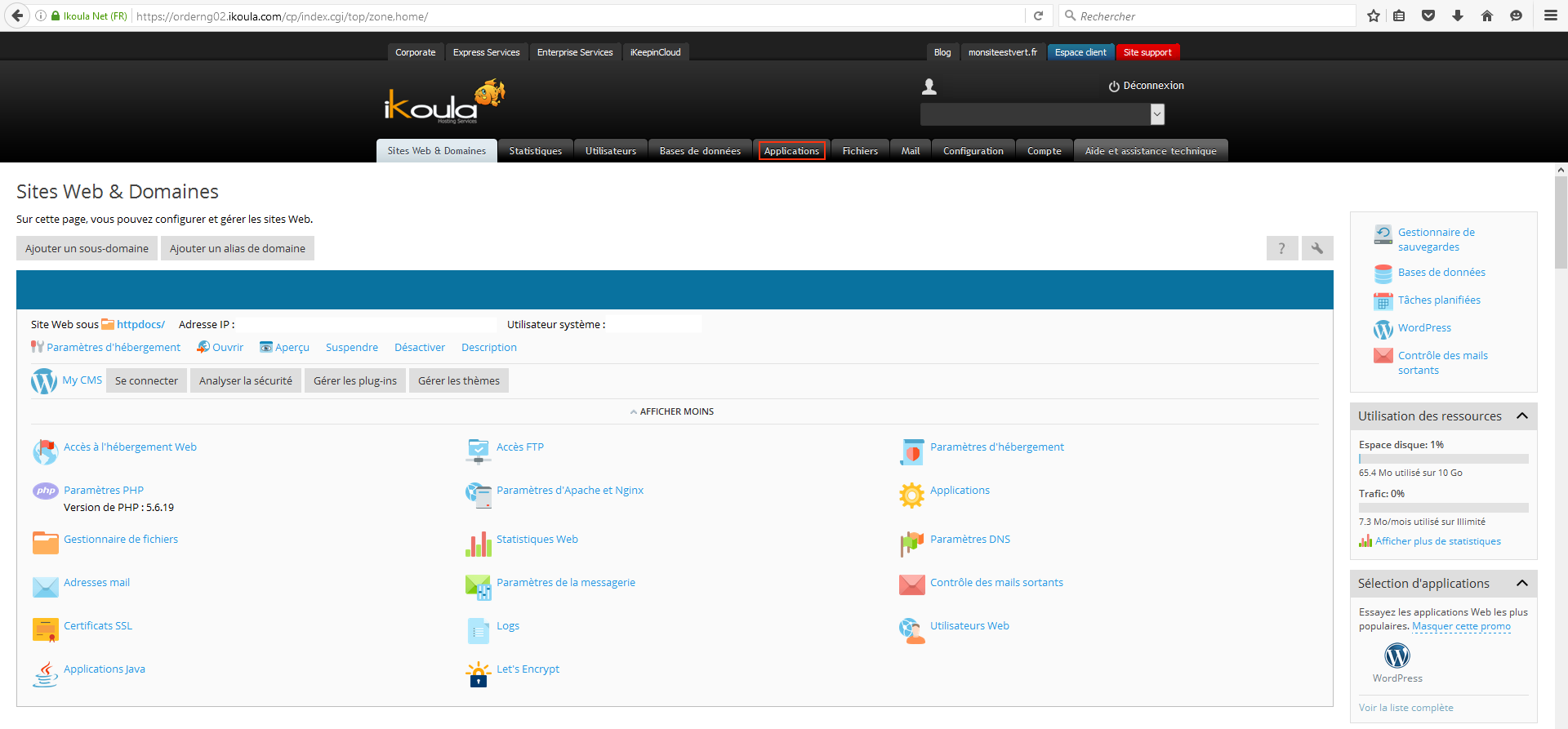The image size is (1568, 729).
Task: Click the wrench settings icon button
Action: [1317, 248]
